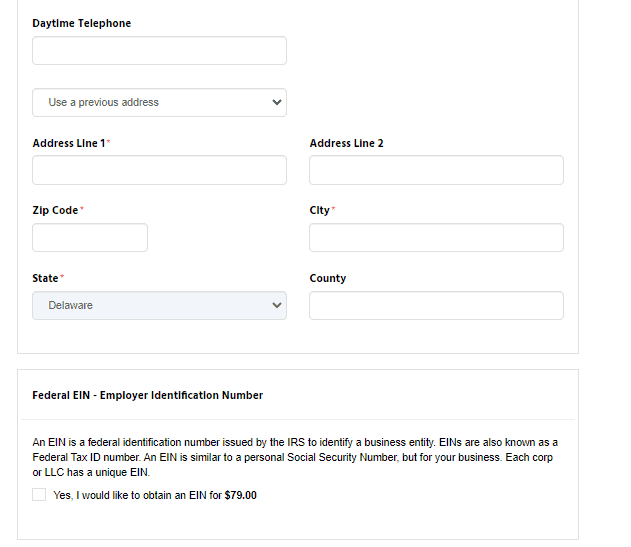The width and height of the screenshot is (631, 547).
Task: Click into the Address Line 1 field
Action: (159, 170)
